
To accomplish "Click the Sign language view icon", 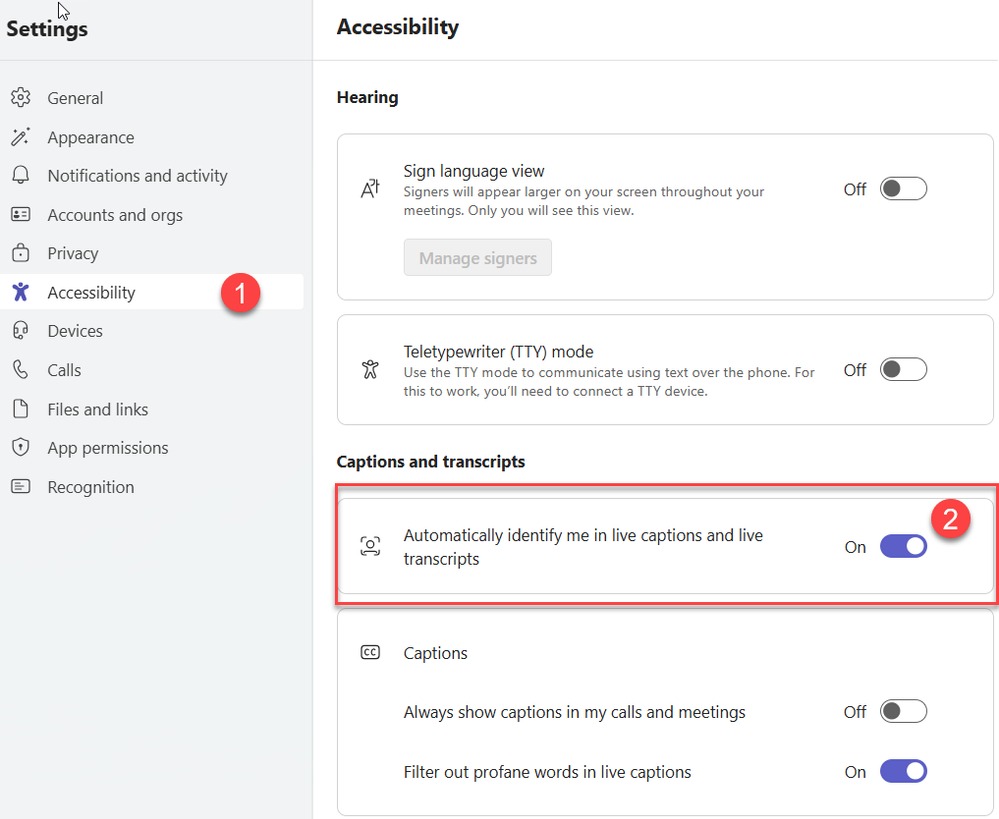I will [370, 189].
